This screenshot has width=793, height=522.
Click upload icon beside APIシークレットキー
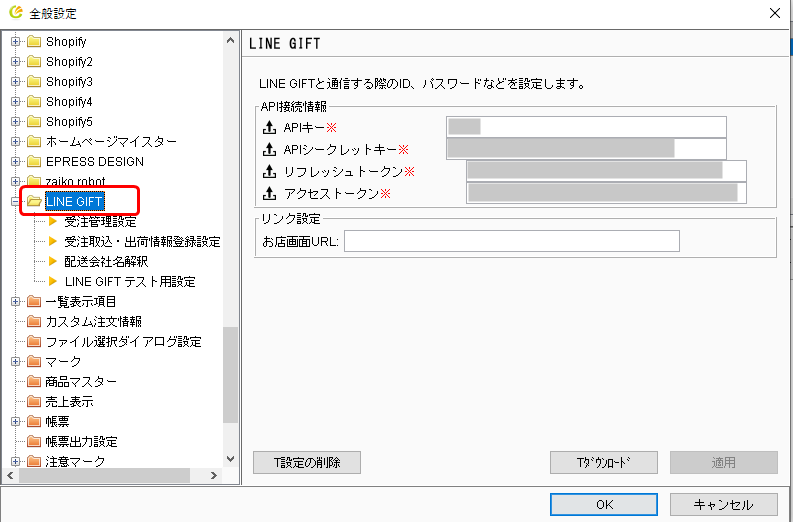(x=269, y=149)
